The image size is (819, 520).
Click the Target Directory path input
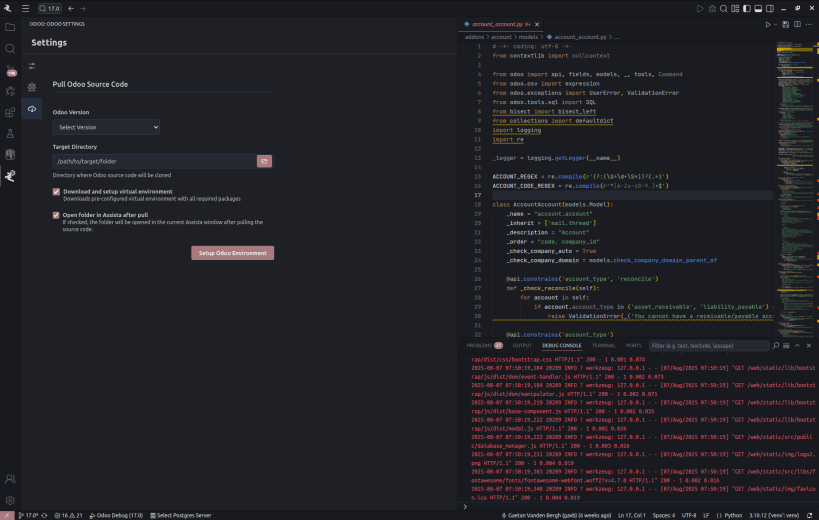coord(155,161)
